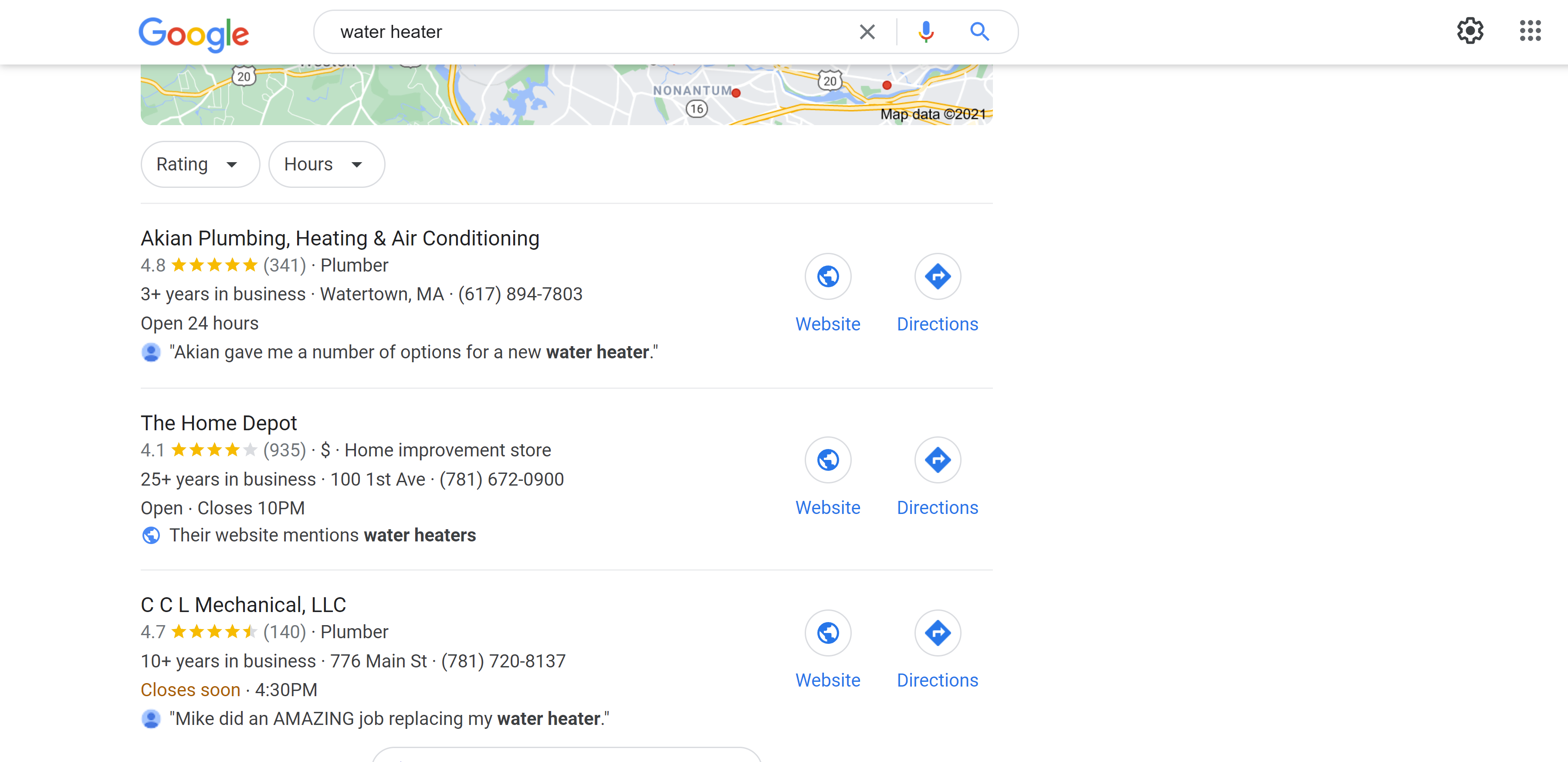1568x762 pixels.
Task: Click the Website label under C C L Mechanical
Action: point(828,680)
